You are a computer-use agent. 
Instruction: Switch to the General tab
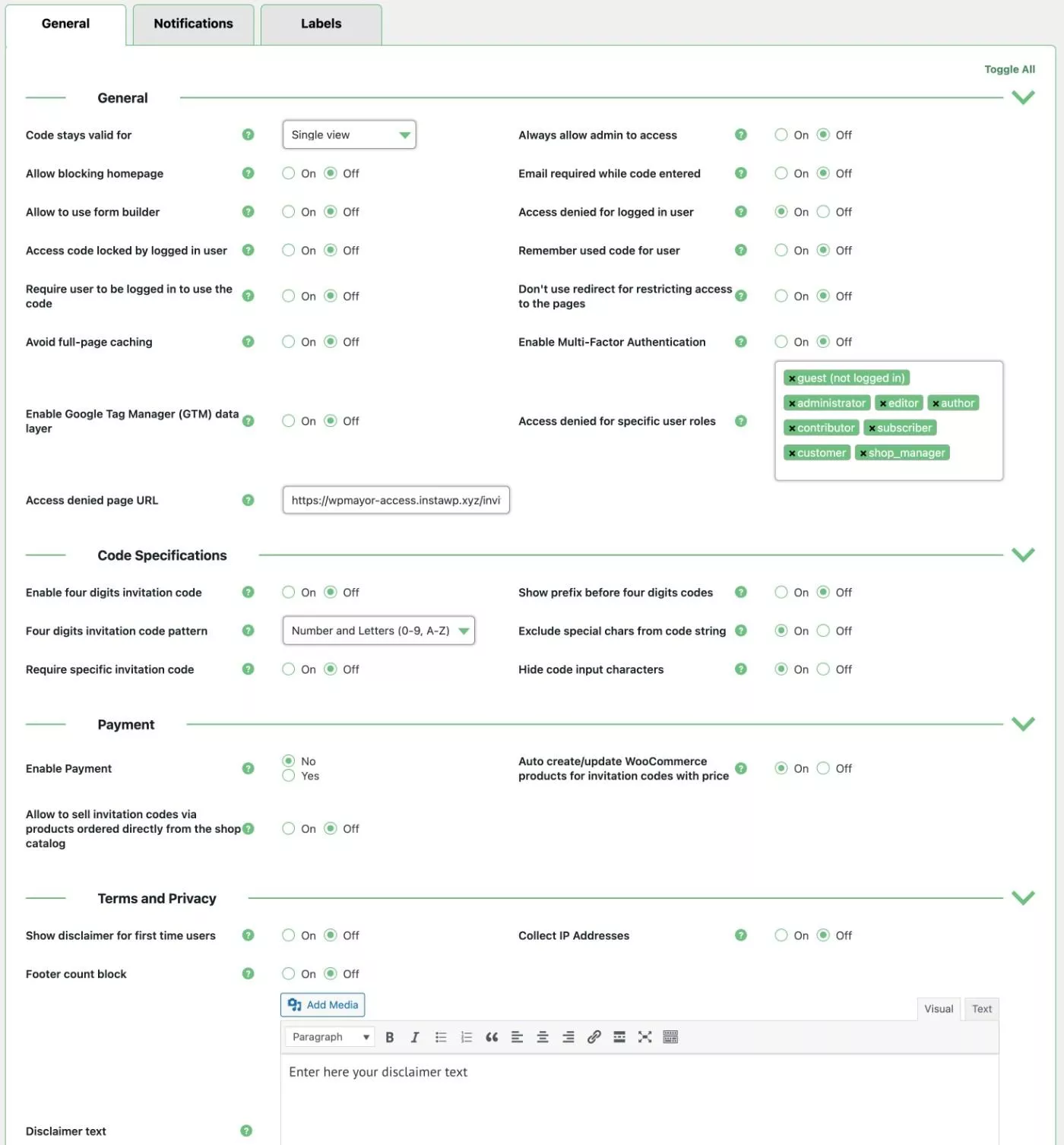[x=65, y=24]
